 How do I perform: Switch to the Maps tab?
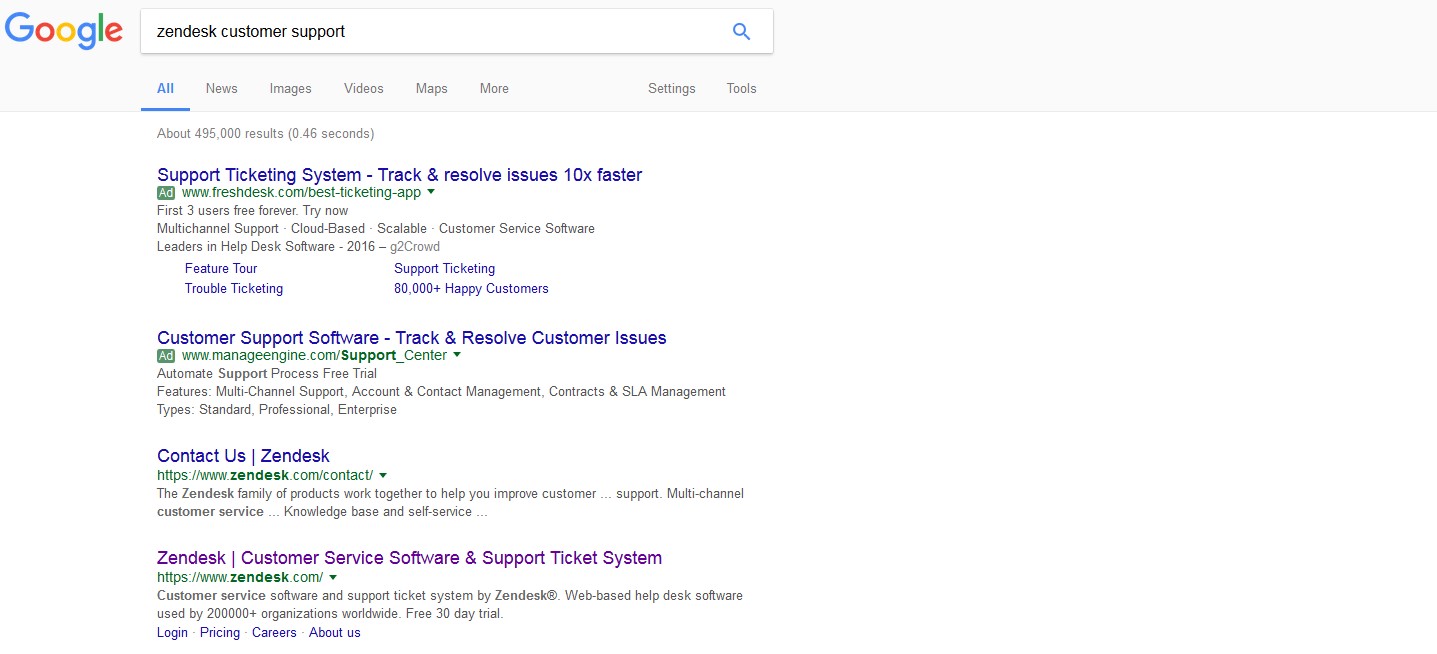tap(431, 88)
